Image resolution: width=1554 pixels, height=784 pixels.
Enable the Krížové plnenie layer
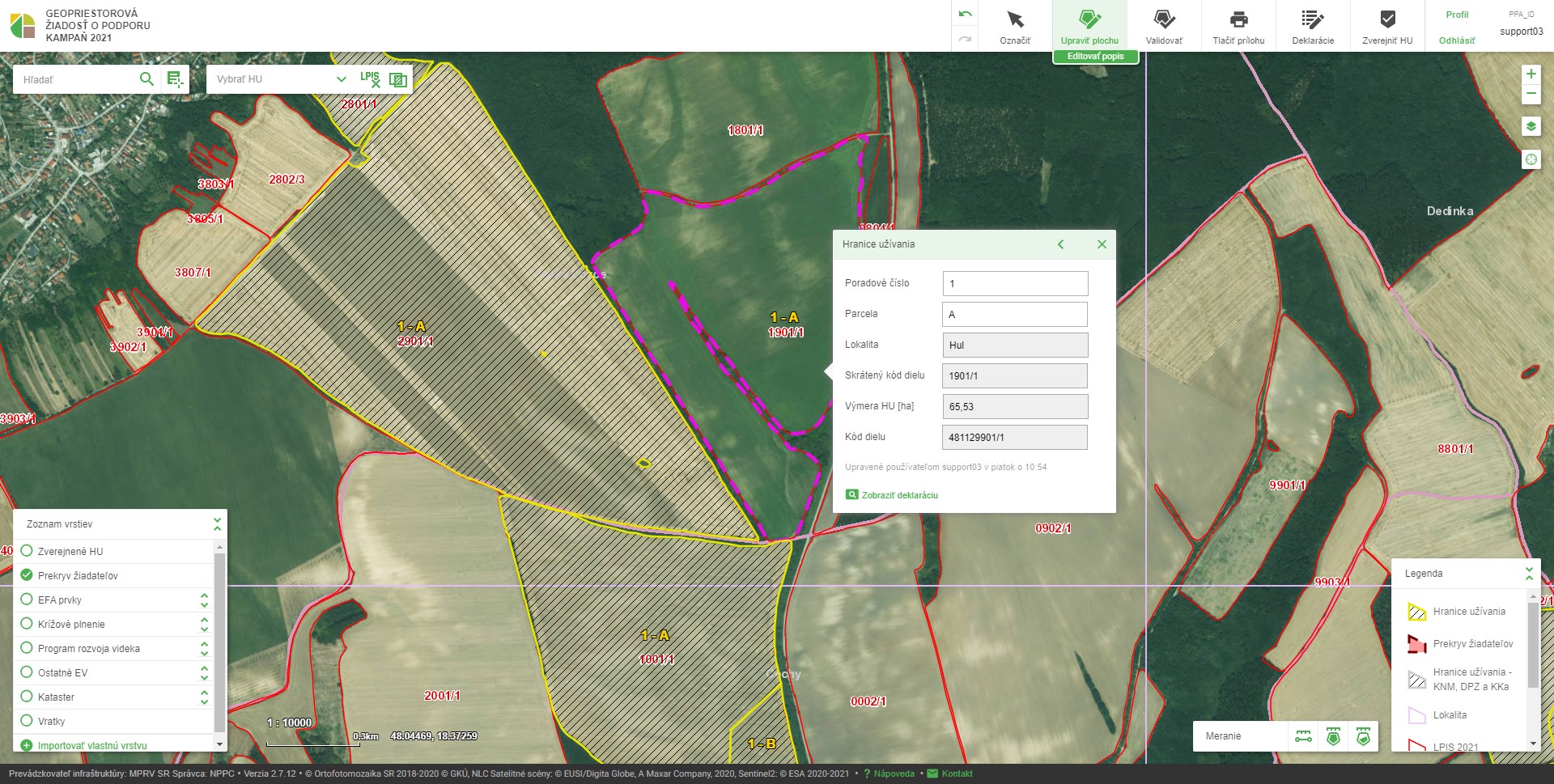[27, 624]
